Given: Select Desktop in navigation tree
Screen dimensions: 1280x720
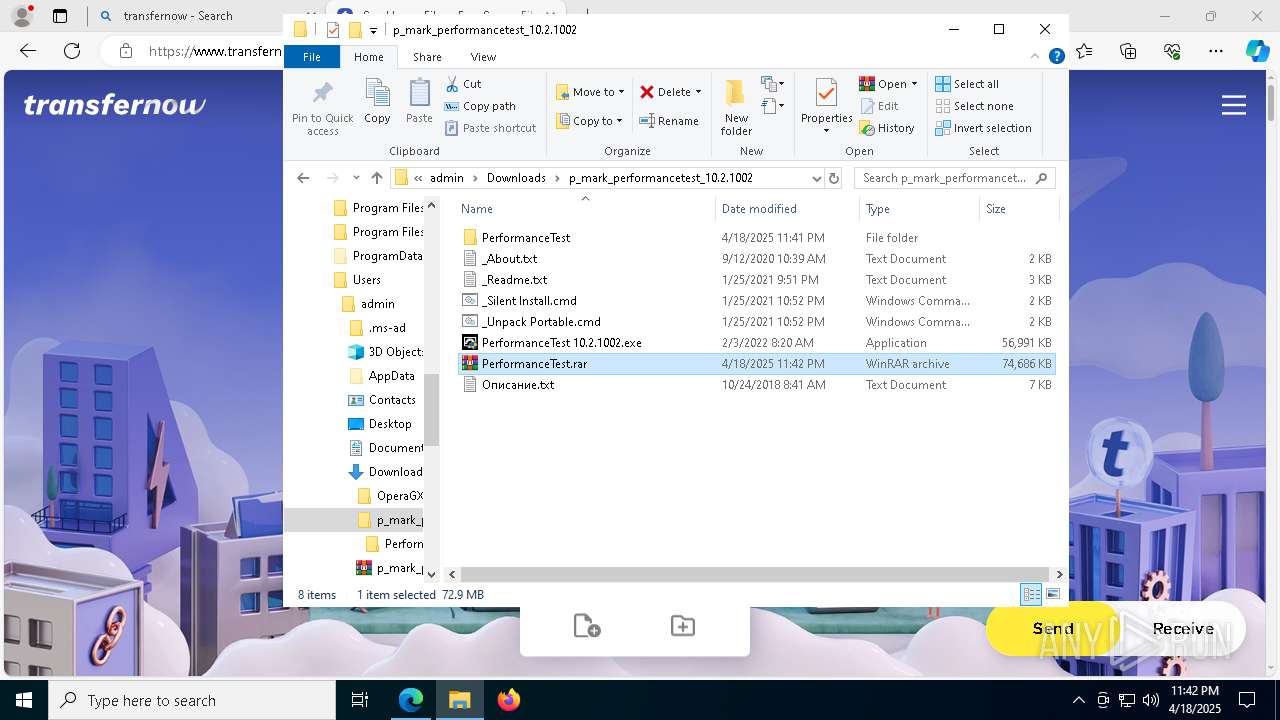Looking at the screenshot, I should tap(380, 424).
